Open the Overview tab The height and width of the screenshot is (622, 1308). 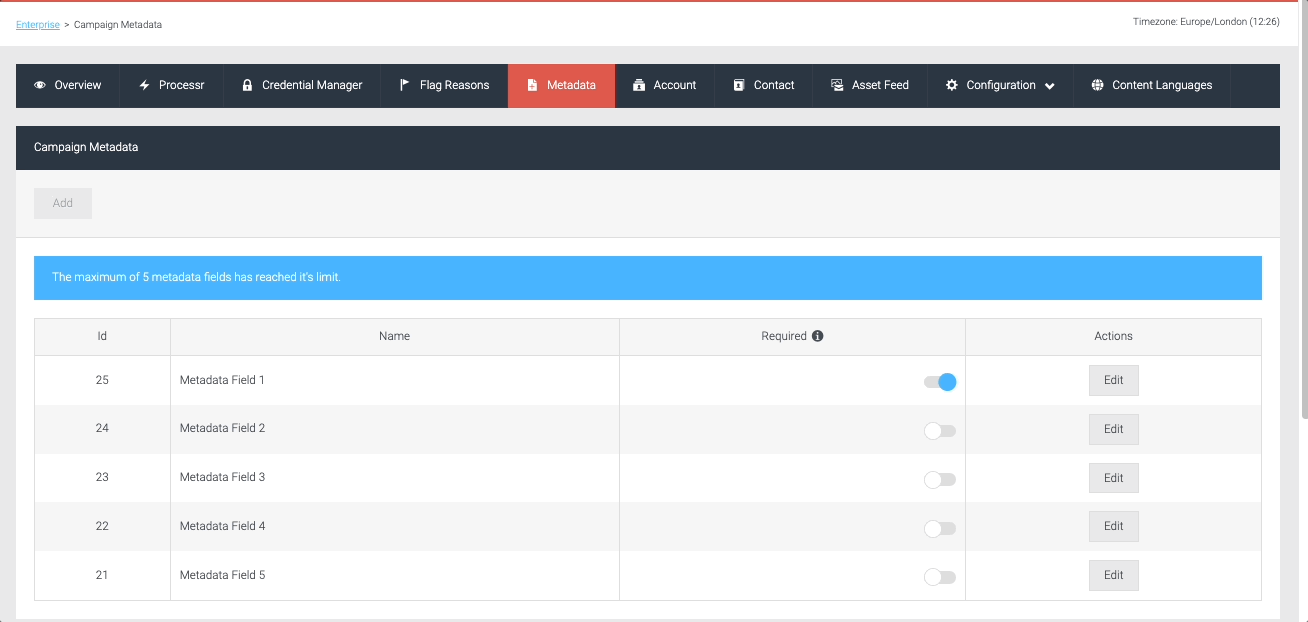click(x=68, y=86)
